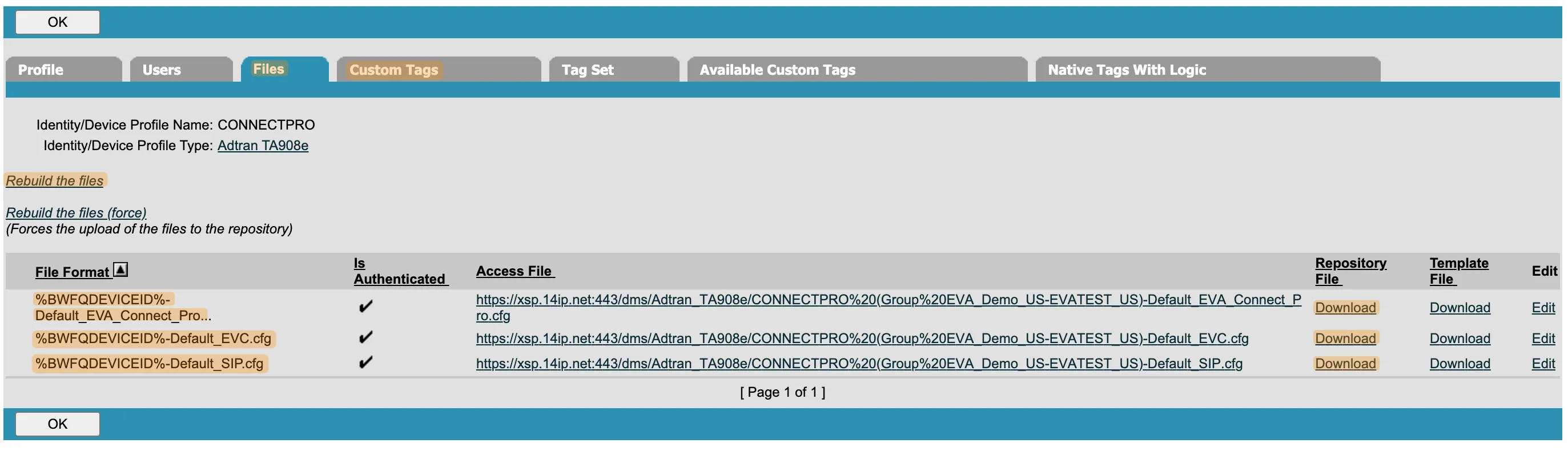The height and width of the screenshot is (451, 1568).
Task: Go to the Tag Set tab
Action: pyautogui.click(x=614, y=70)
